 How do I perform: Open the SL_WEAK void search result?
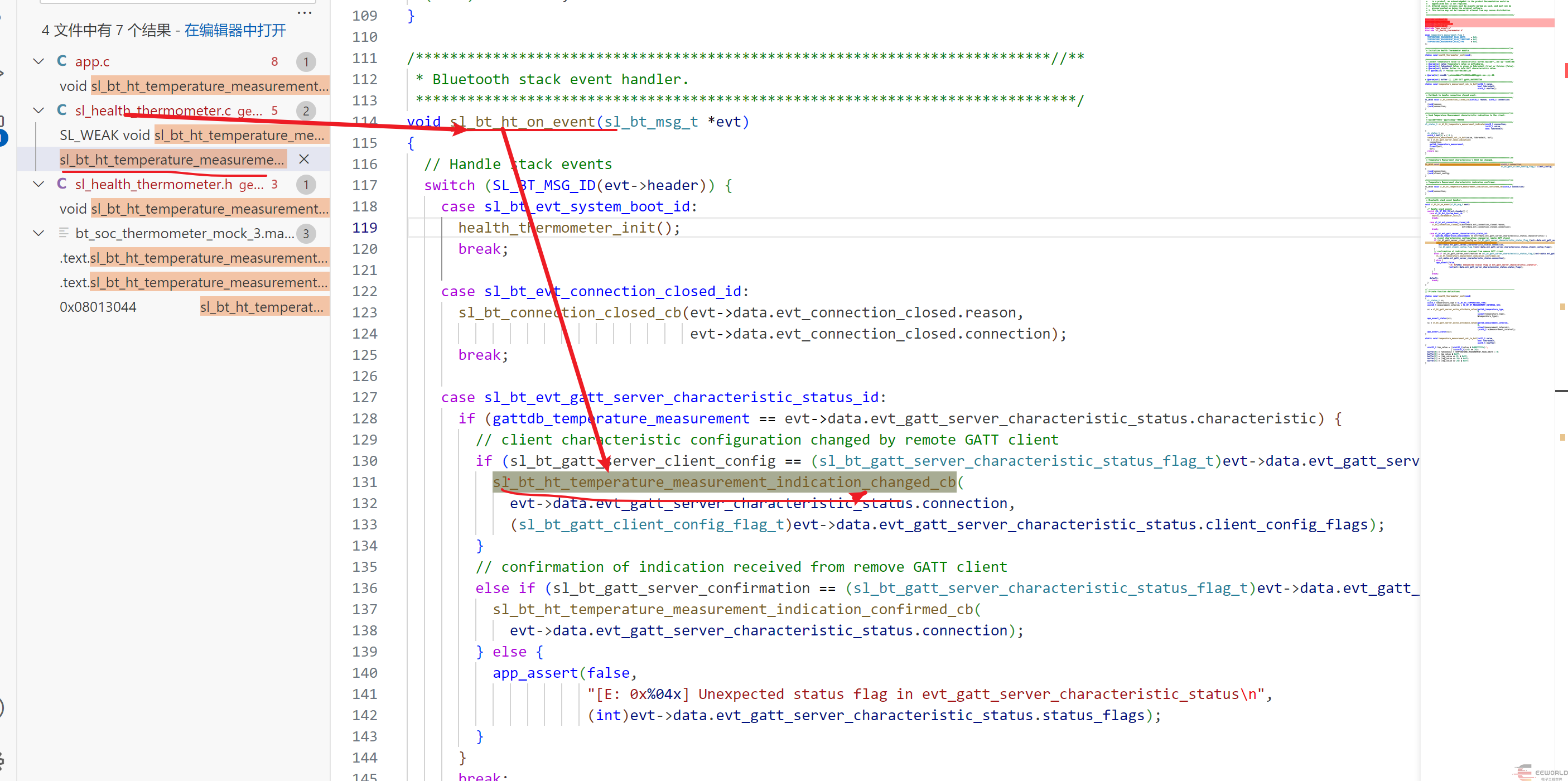click(x=192, y=135)
